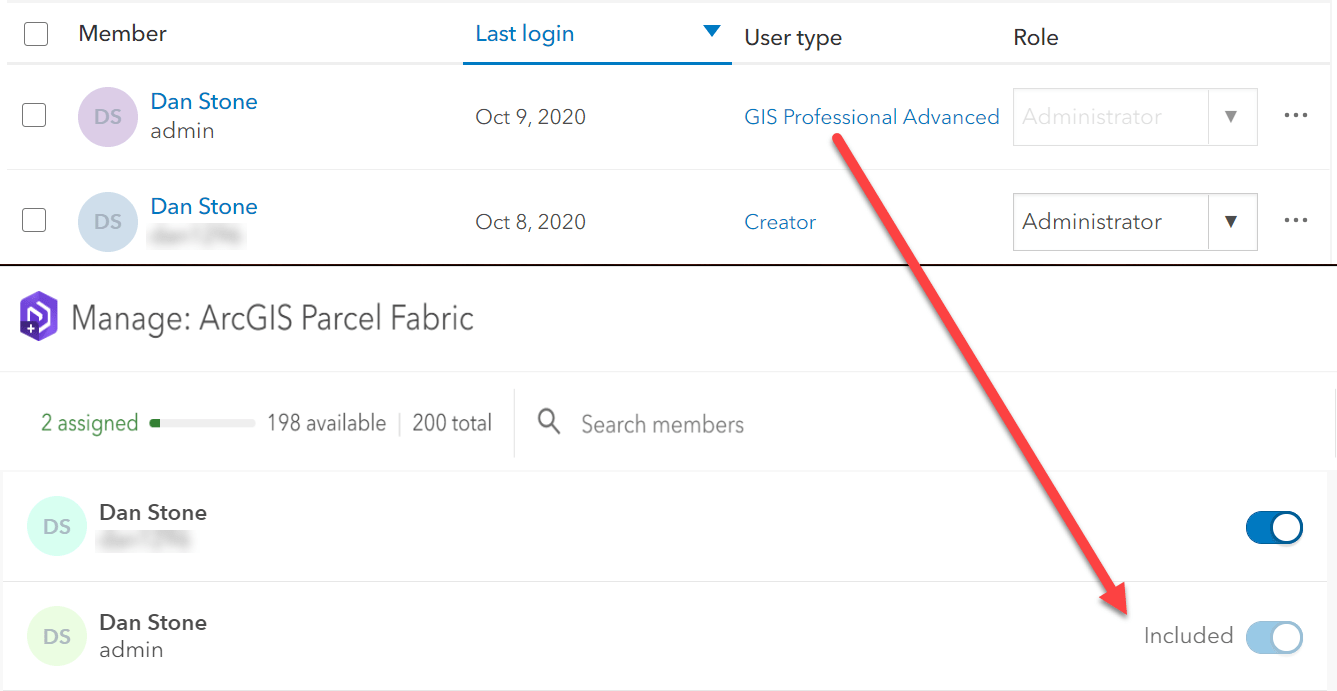Open the GIS Professional Advanced user type link
1337x691 pixels.
point(871,117)
